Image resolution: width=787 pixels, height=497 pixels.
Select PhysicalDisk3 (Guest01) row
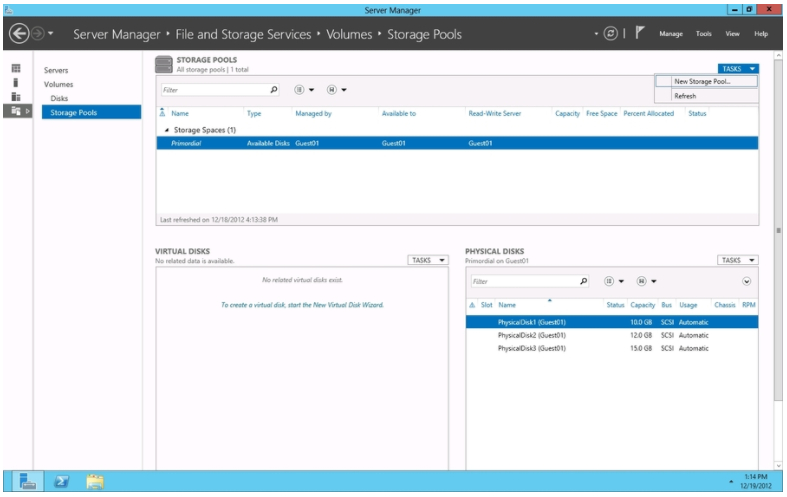[612, 348]
